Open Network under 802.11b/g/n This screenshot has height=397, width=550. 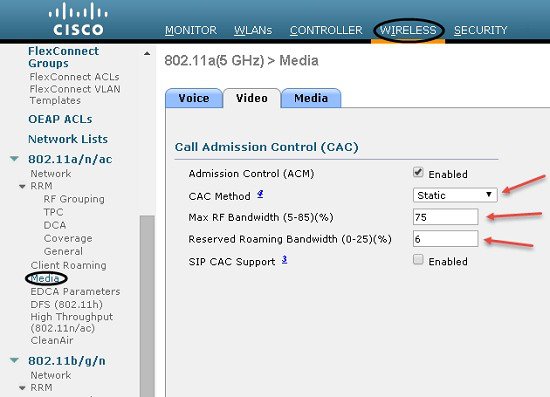[51, 375]
